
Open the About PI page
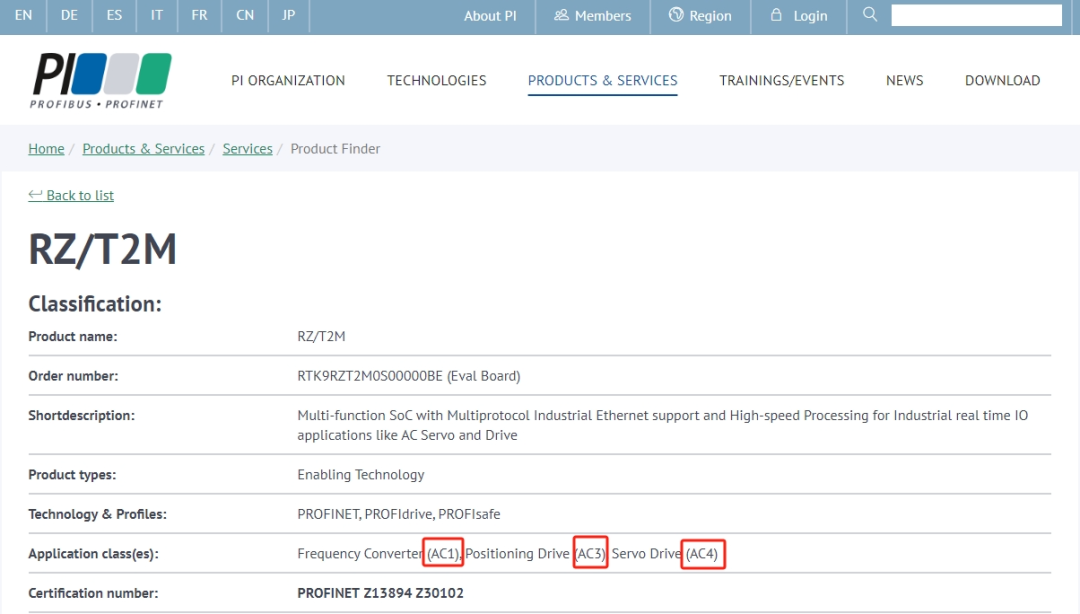click(490, 16)
